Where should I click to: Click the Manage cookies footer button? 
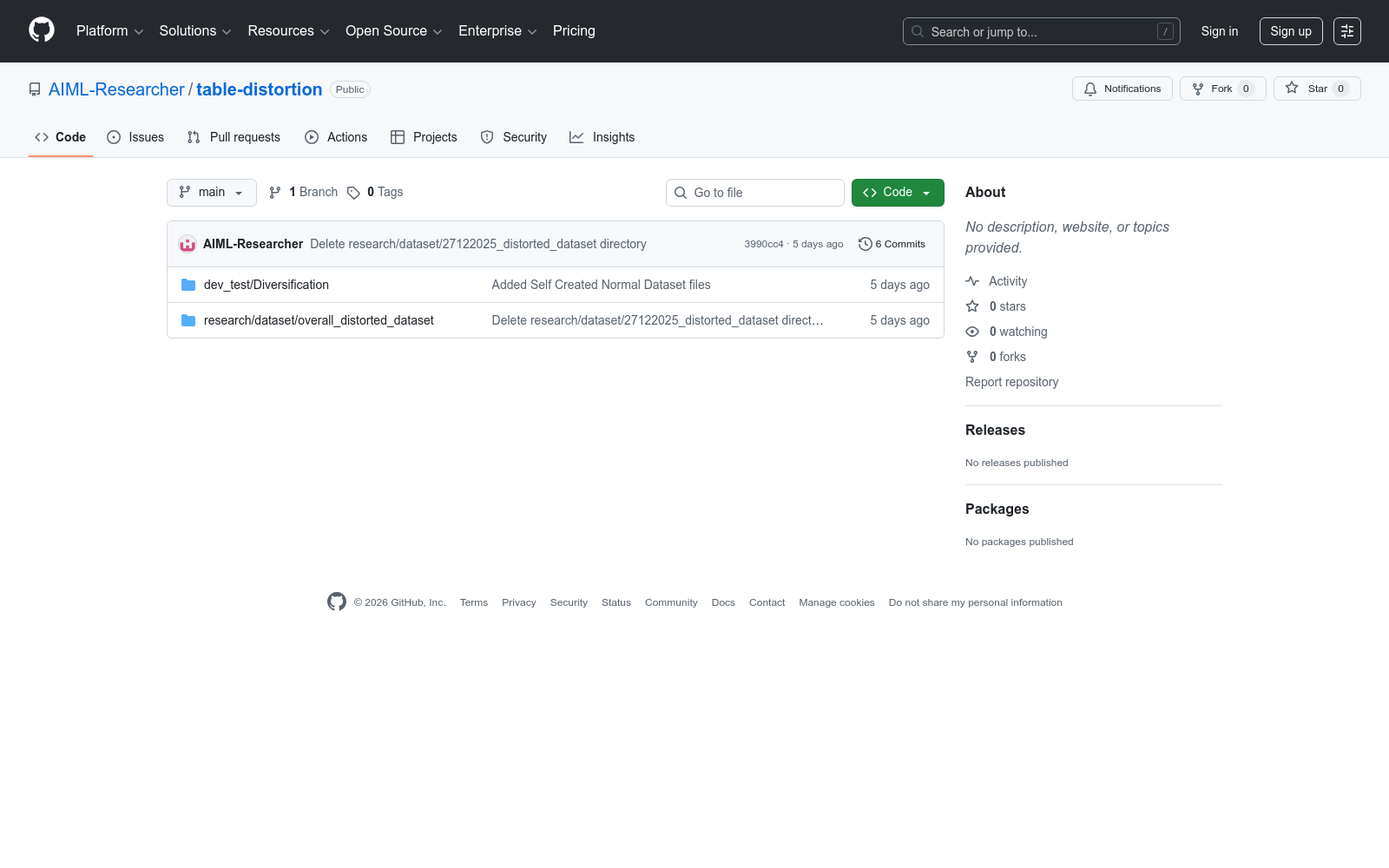tap(837, 602)
